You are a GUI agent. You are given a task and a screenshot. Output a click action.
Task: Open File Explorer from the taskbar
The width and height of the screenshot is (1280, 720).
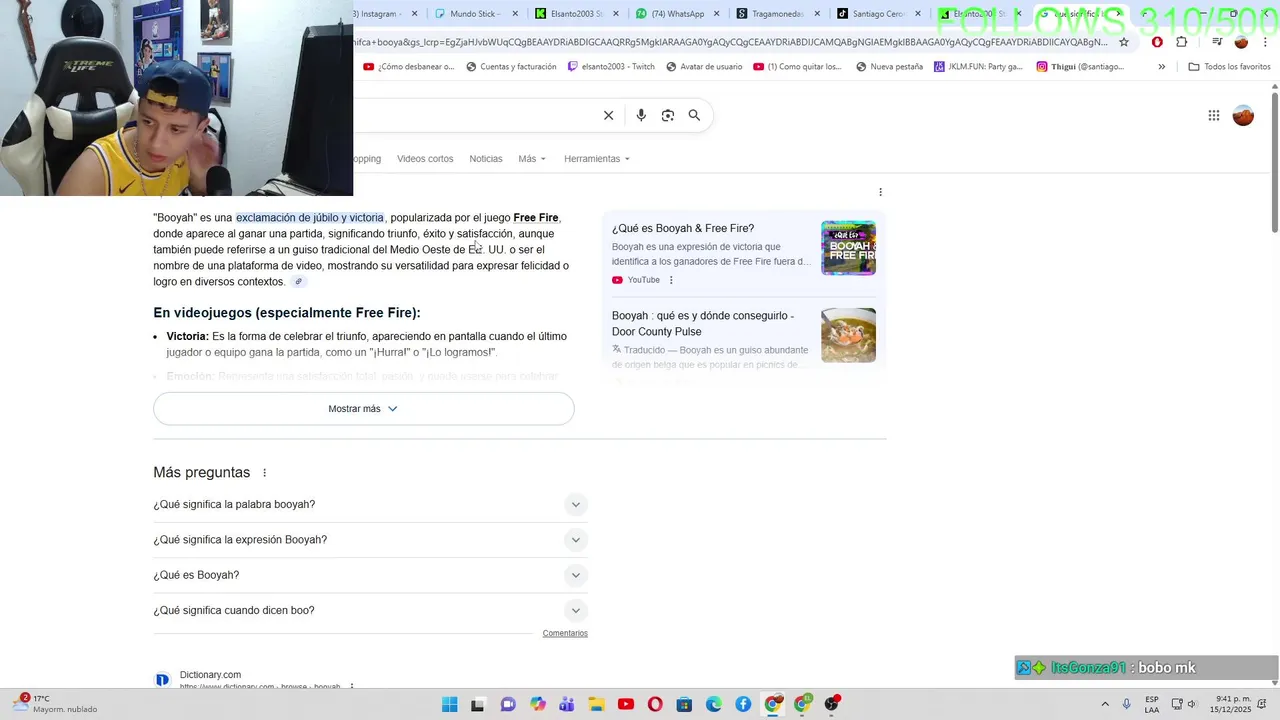(596, 704)
